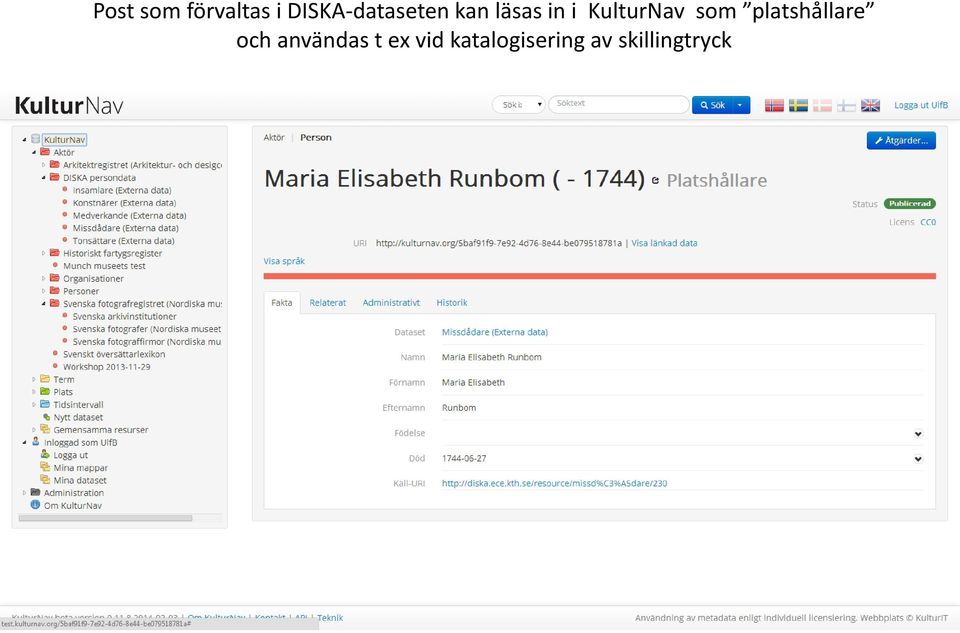This screenshot has height=633, width=960.
Task: Click the Sök search button
Action: [x=713, y=105]
